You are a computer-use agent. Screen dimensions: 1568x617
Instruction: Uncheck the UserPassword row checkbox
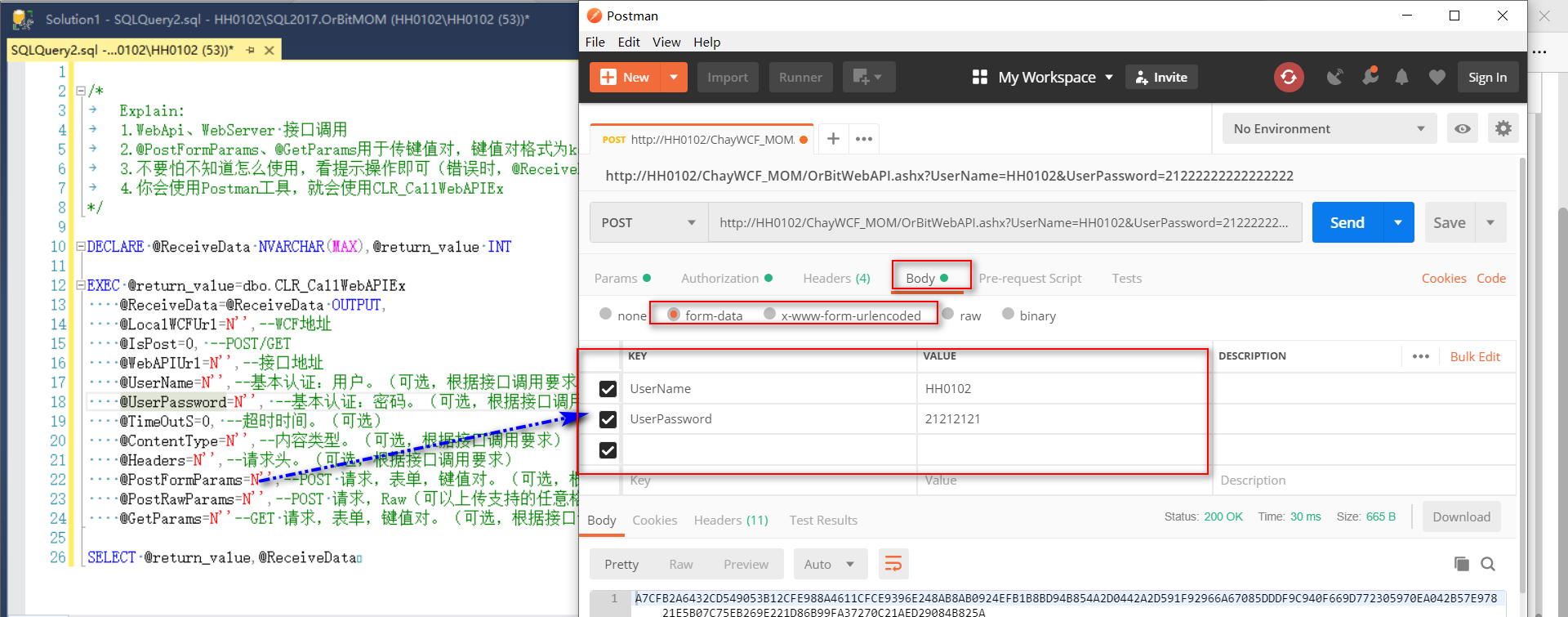(x=608, y=419)
